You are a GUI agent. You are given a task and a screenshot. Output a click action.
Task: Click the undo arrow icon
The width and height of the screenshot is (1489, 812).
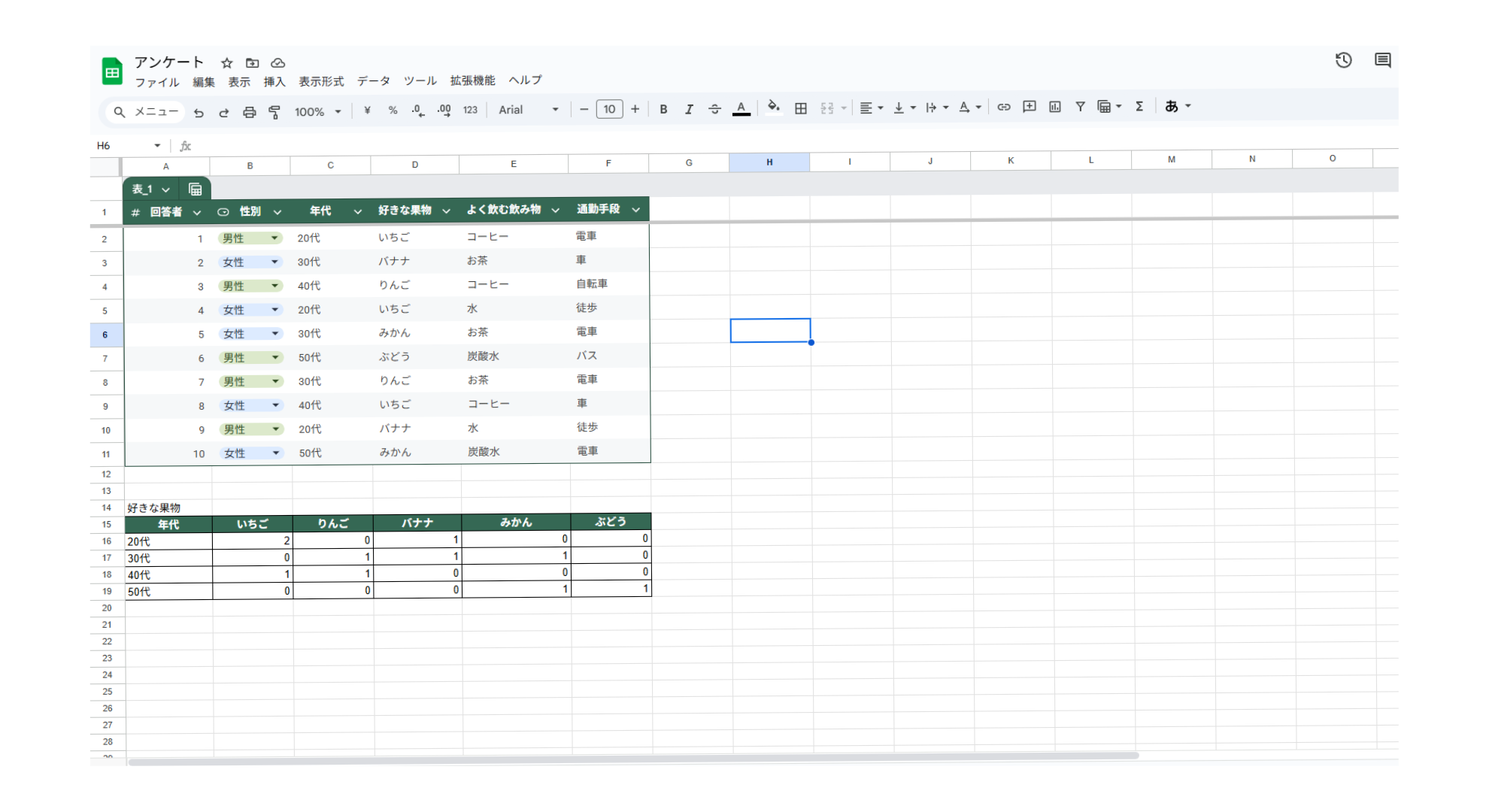point(199,112)
